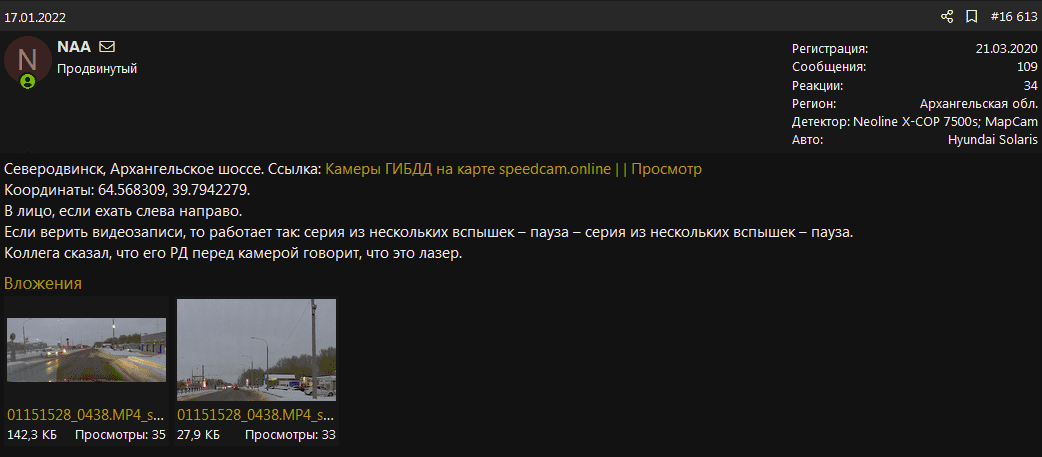The width and height of the screenshot is (1042, 457).
Task: Click the share post icon
Action: click(x=947, y=17)
